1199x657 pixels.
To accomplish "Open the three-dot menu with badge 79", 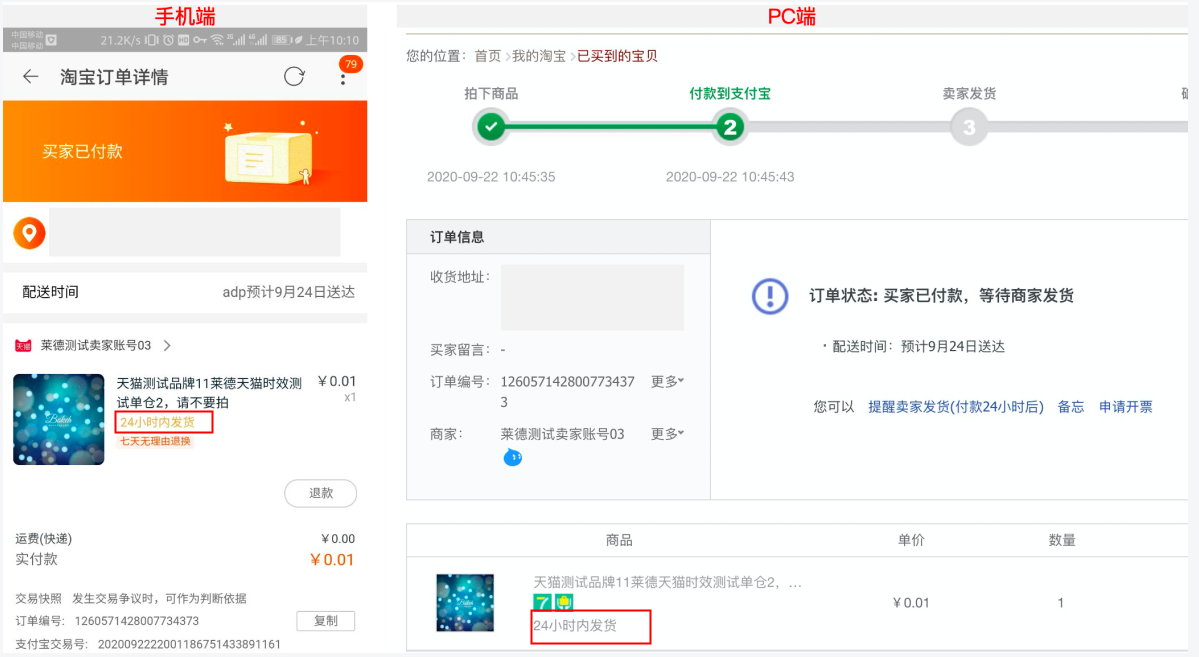I will [x=343, y=78].
